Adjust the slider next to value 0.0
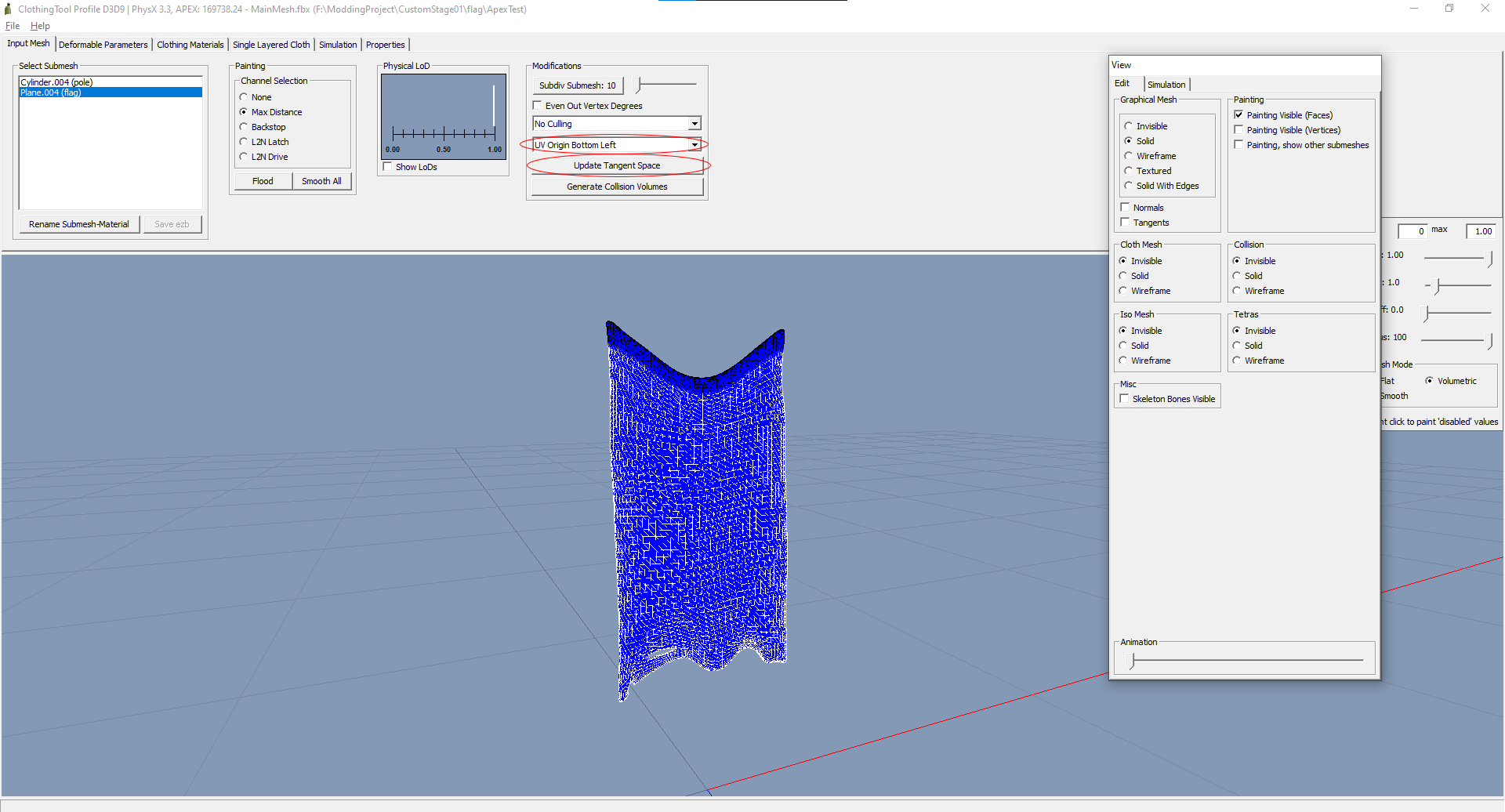1505x812 pixels. pos(1458,312)
